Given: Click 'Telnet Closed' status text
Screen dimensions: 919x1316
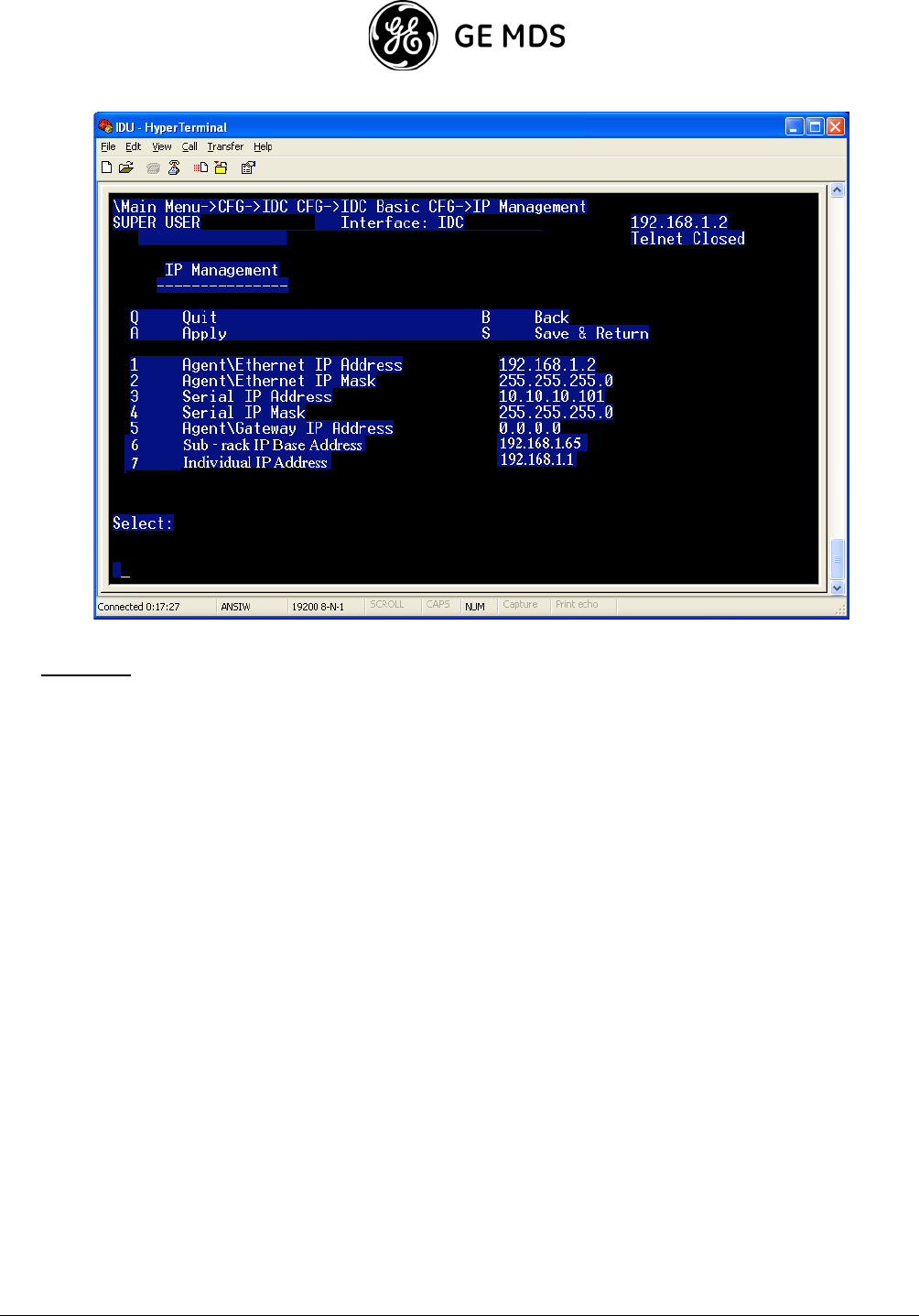Looking at the screenshot, I should [x=687, y=239].
